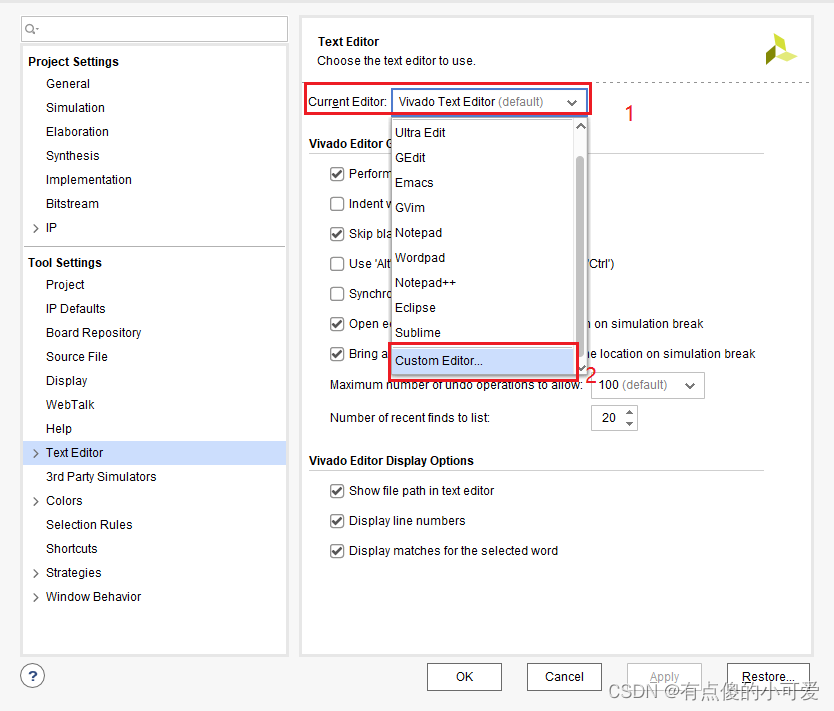This screenshot has height=711, width=834.
Task: Expand the Text Editor tree node
Action: tap(36, 453)
